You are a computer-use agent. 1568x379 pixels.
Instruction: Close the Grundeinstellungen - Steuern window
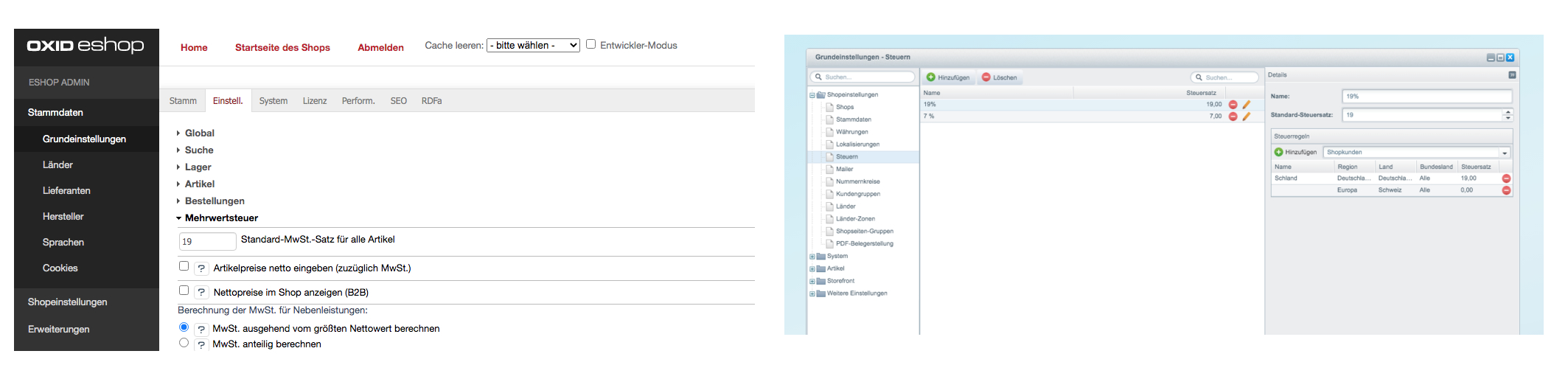1510,58
